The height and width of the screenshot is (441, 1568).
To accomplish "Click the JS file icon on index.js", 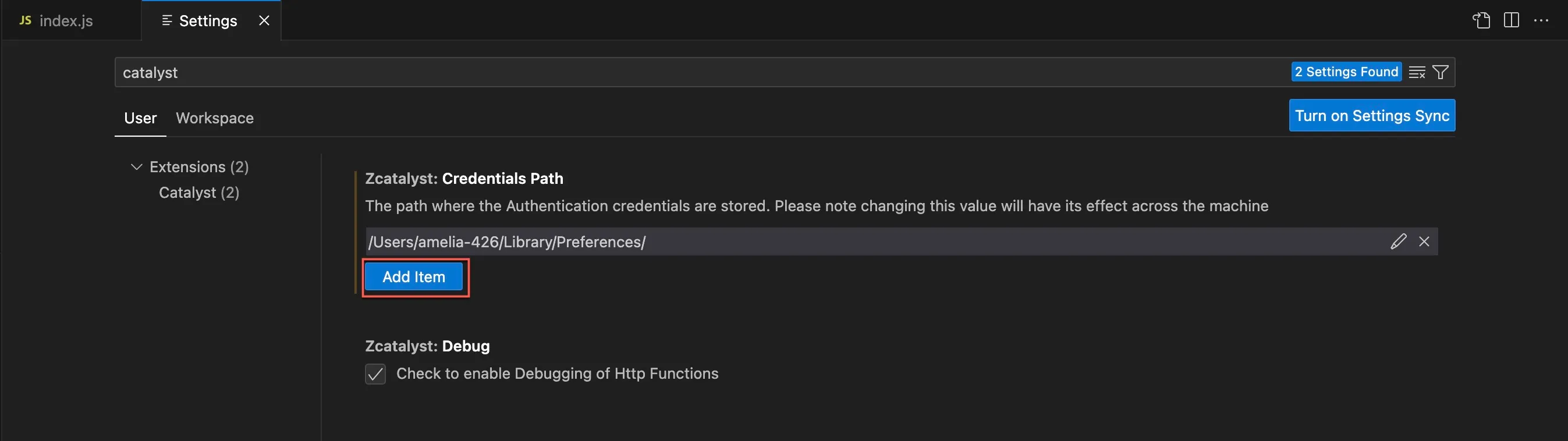I will point(25,20).
